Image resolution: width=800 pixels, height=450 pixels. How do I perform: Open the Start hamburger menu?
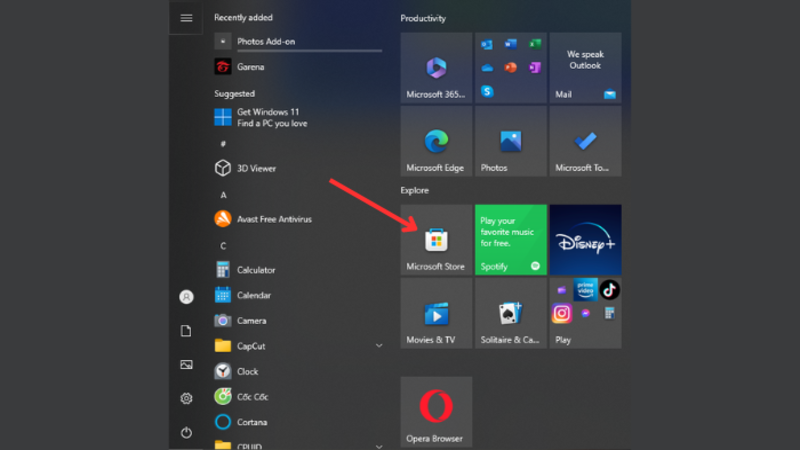(x=186, y=18)
